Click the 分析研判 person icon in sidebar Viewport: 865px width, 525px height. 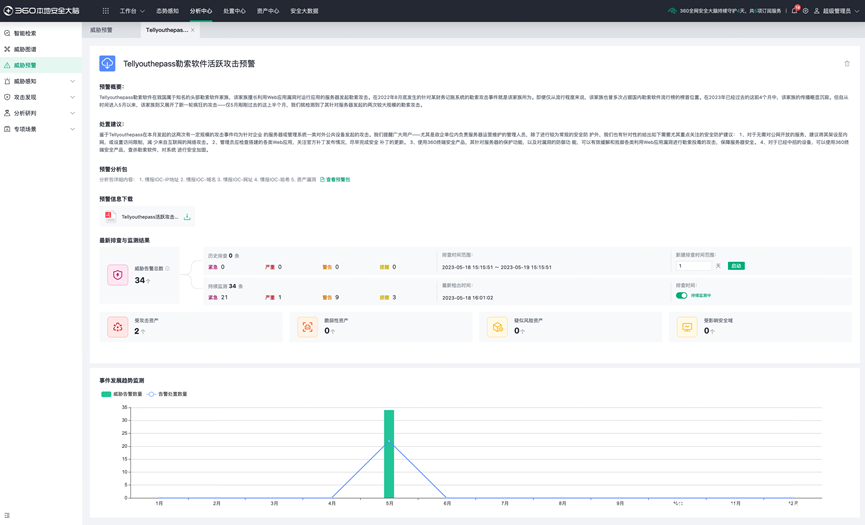pos(7,113)
